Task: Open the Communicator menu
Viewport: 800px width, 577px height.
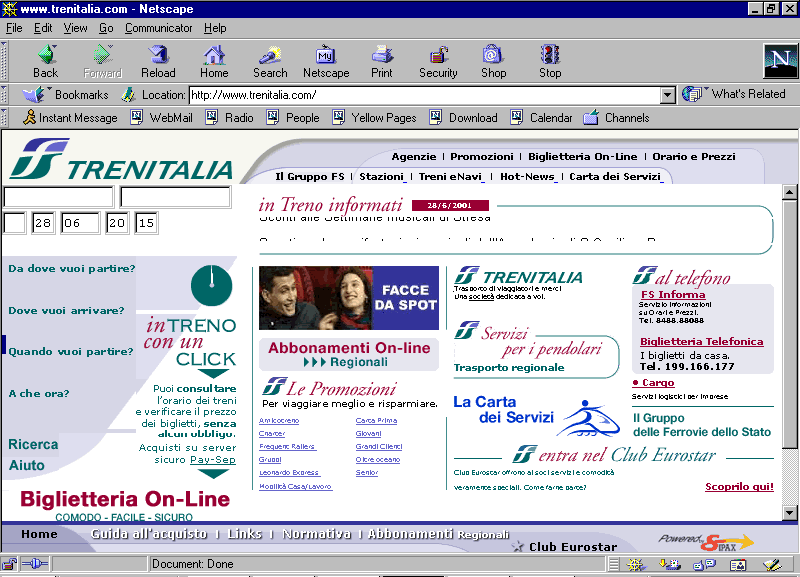Action: click(158, 28)
